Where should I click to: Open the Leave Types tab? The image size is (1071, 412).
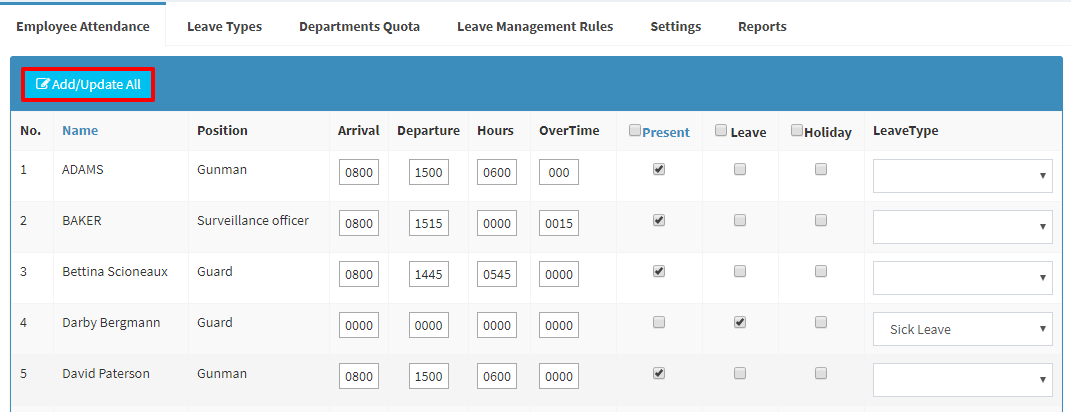pos(224,27)
